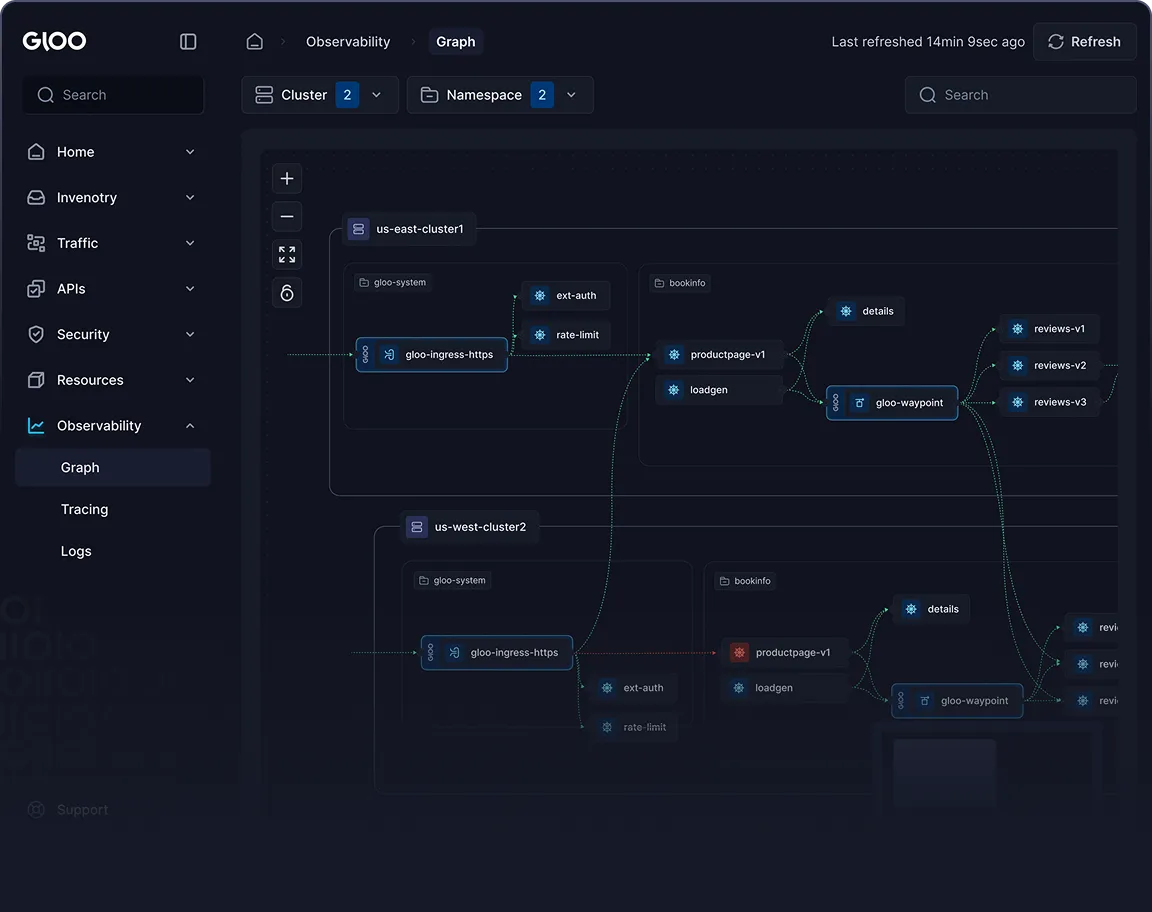Click the Home sidebar icon

[36, 152]
